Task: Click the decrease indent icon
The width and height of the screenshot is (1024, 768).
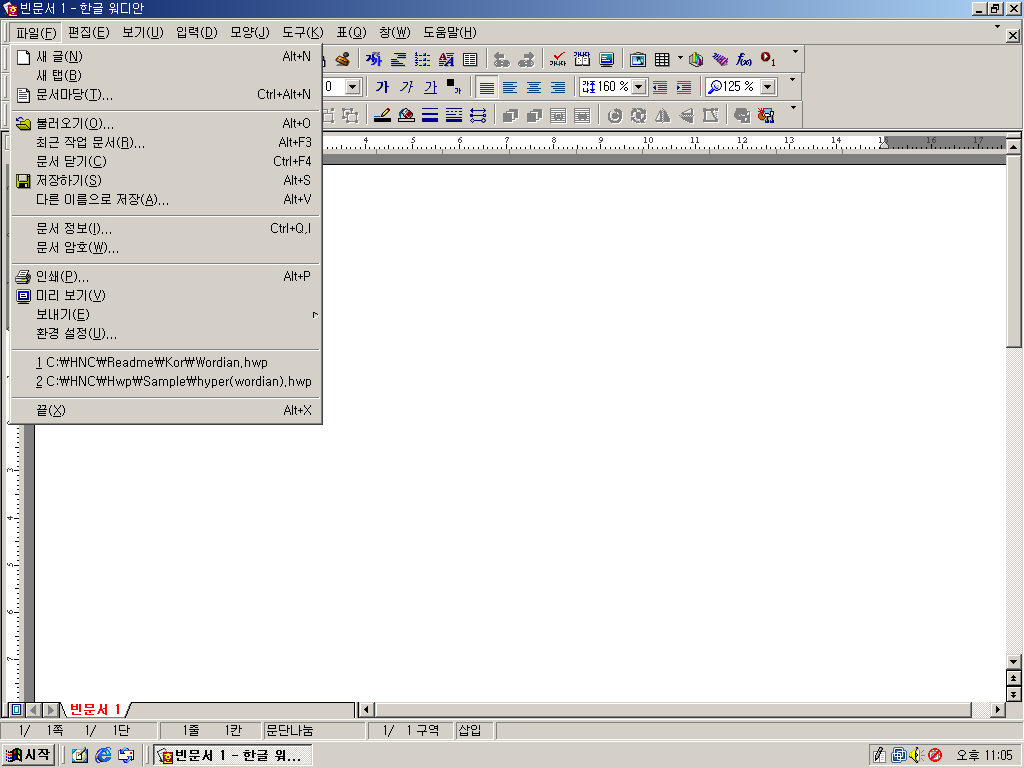Action: pyautogui.click(x=660, y=87)
